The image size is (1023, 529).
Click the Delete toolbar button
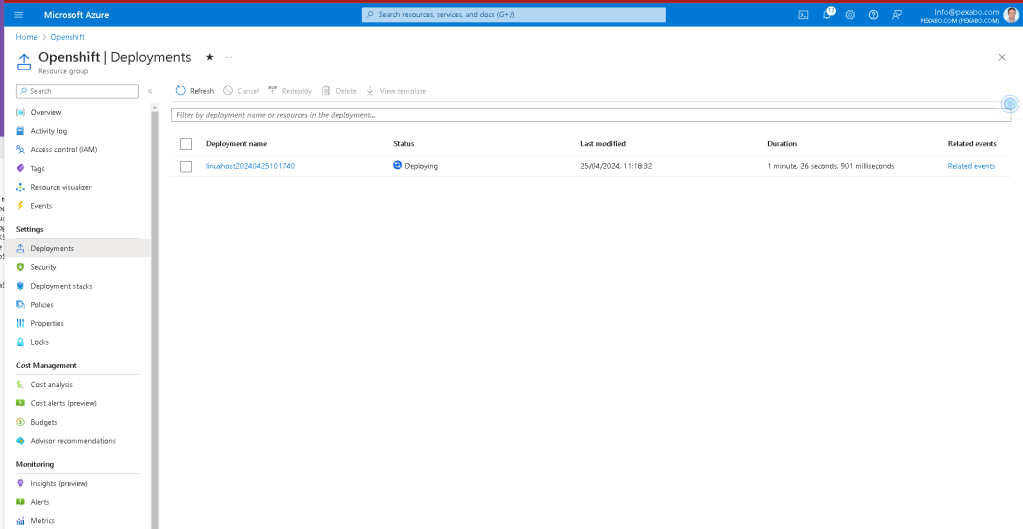tap(339, 91)
